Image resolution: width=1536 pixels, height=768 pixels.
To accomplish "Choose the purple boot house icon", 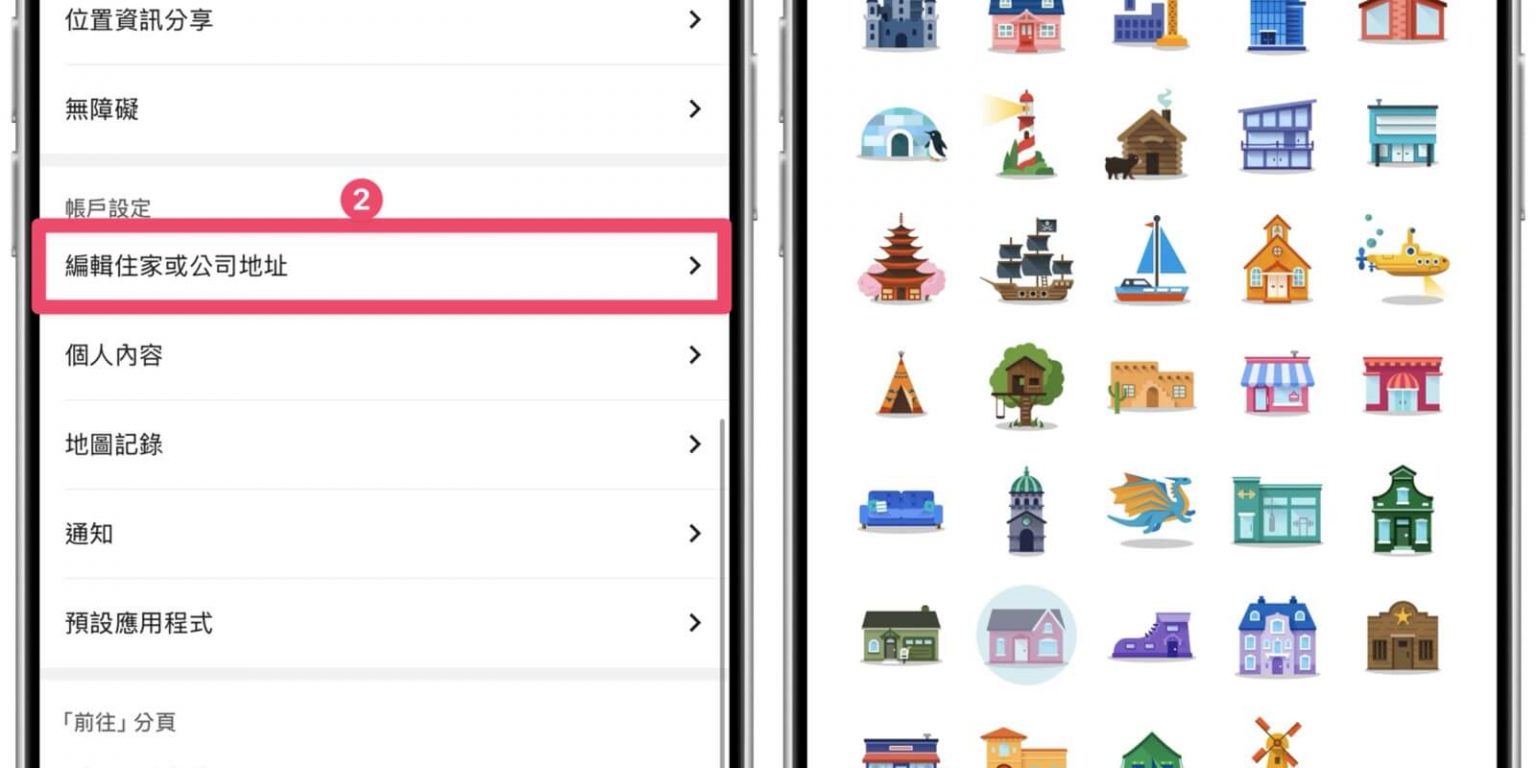I will coord(1151,635).
